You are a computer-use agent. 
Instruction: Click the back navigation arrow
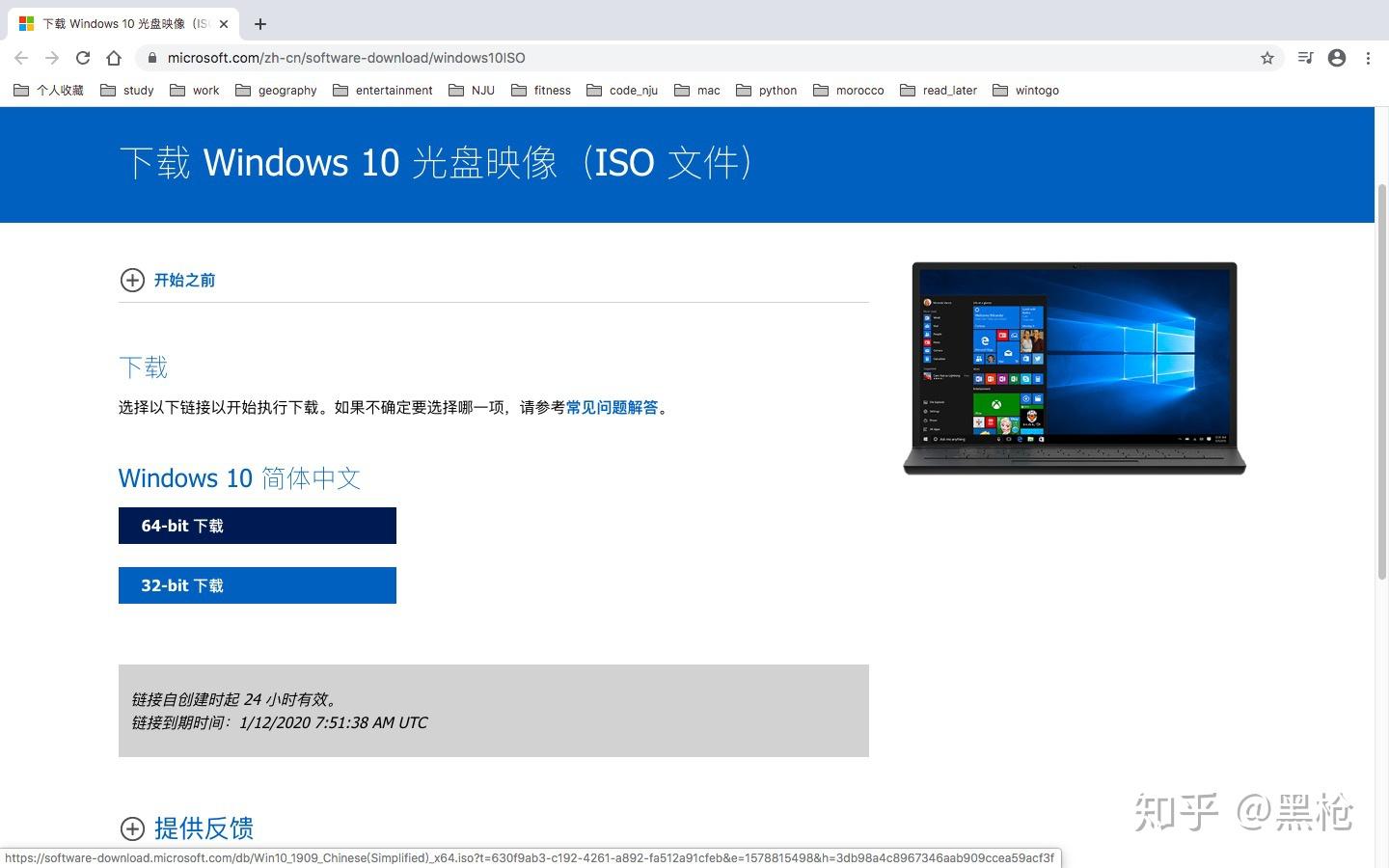21,58
